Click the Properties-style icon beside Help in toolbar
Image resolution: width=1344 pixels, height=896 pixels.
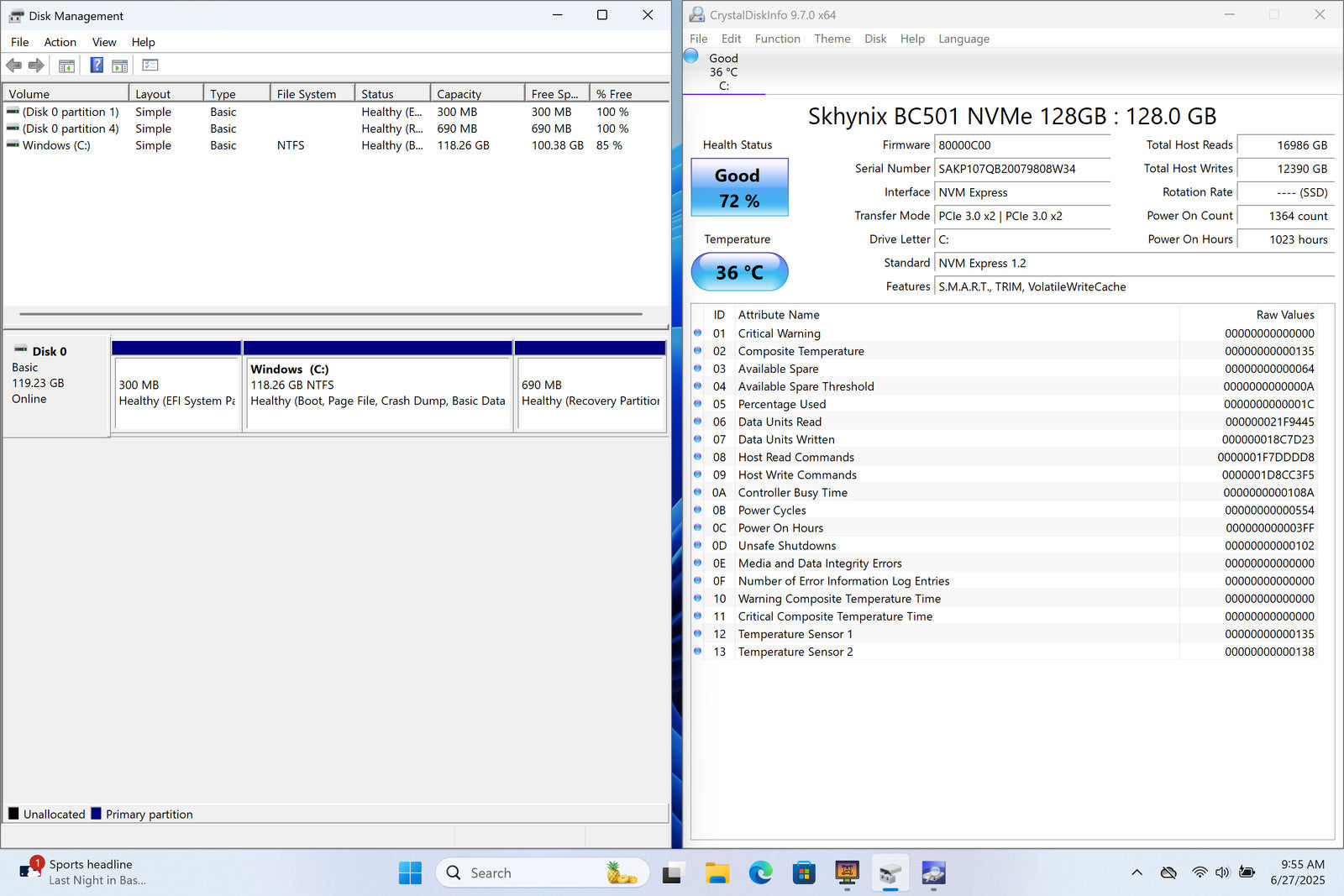pyautogui.click(x=120, y=65)
